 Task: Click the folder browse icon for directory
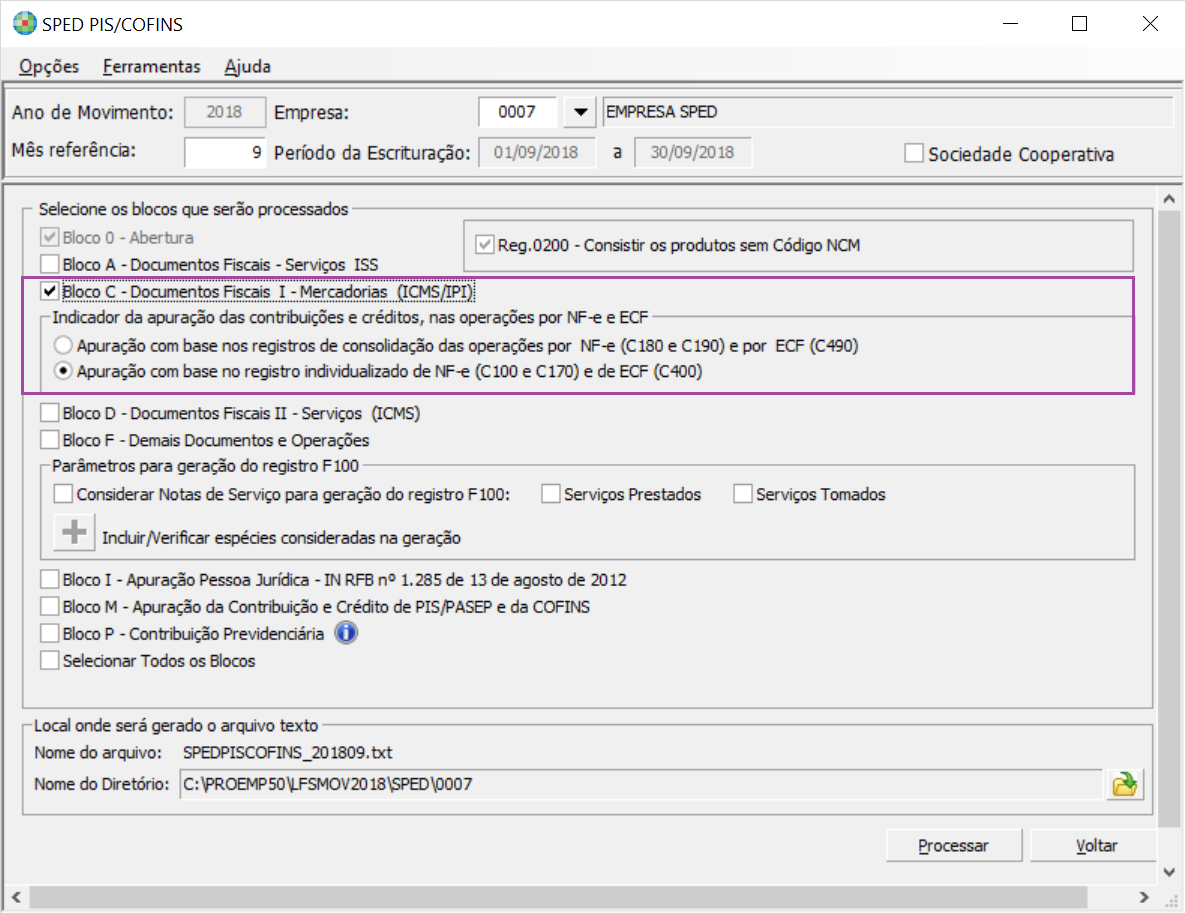click(x=1125, y=785)
